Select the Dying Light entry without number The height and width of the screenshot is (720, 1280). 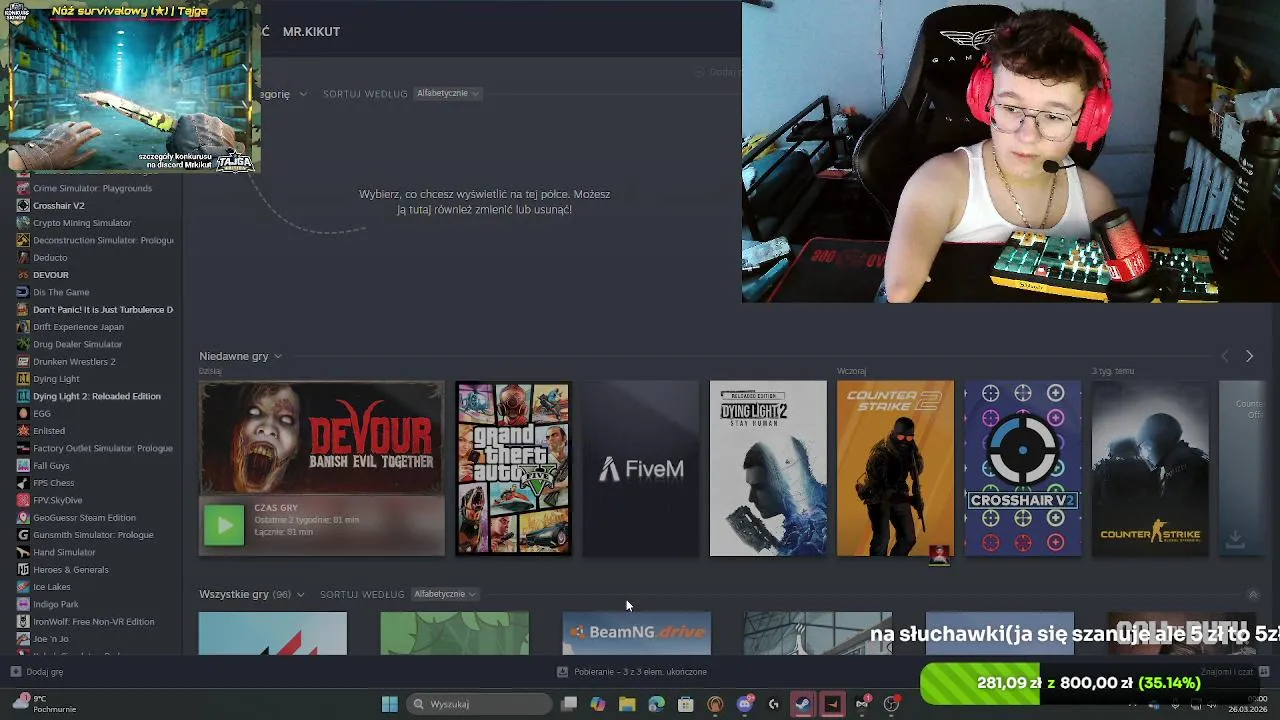pyautogui.click(x=56, y=379)
